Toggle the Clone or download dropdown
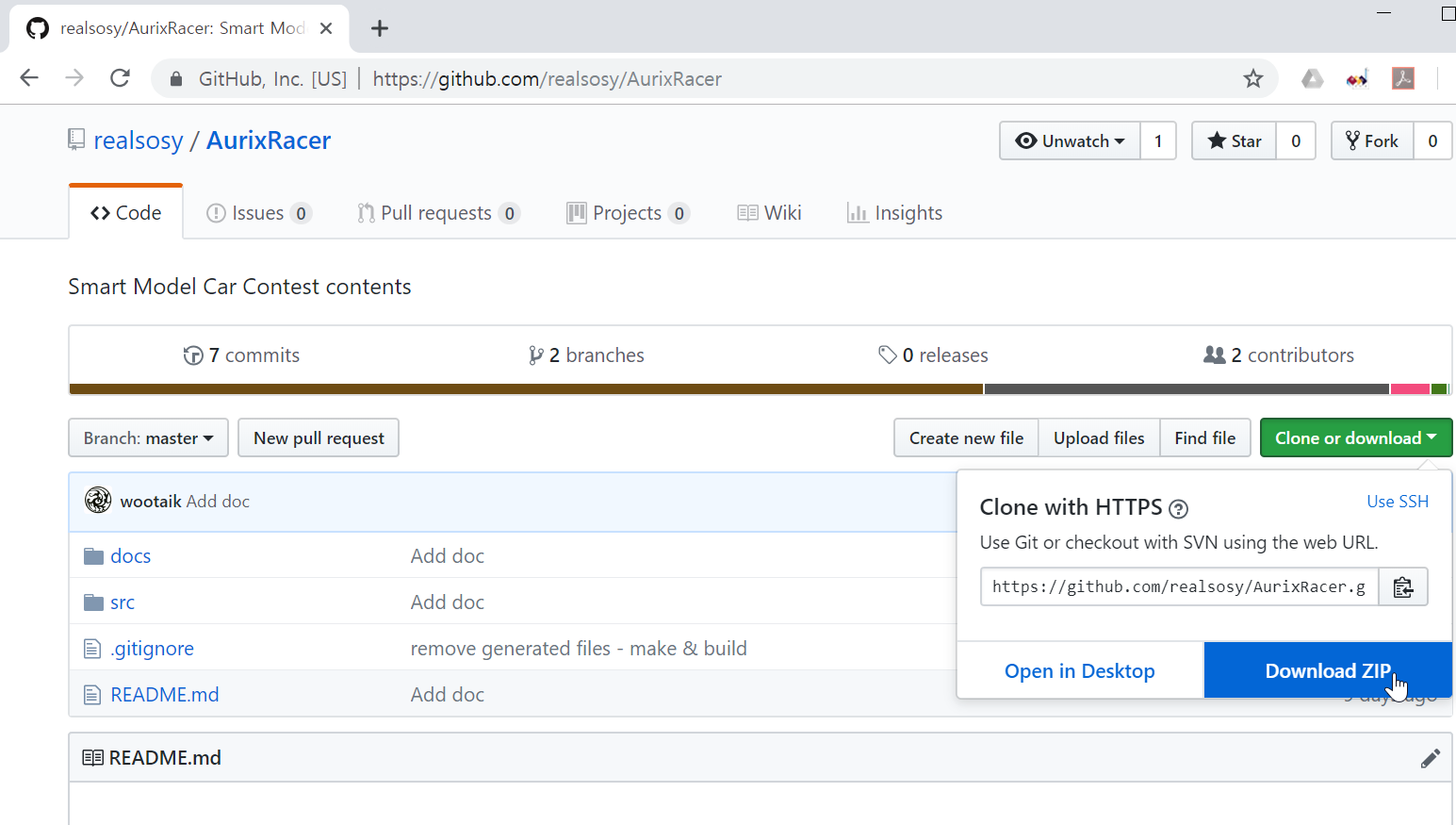Image resolution: width=1456 pixels, height=825 pixels. 1356,437
